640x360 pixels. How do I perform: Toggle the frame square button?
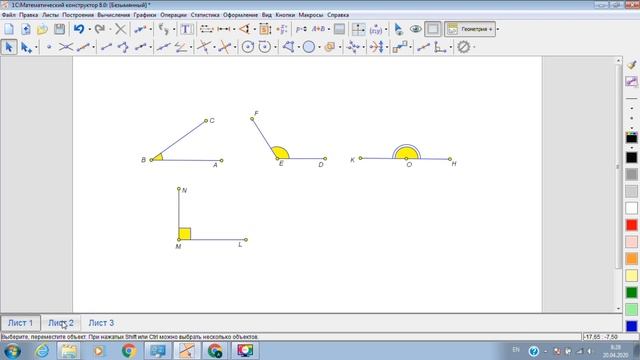[433, 29]
